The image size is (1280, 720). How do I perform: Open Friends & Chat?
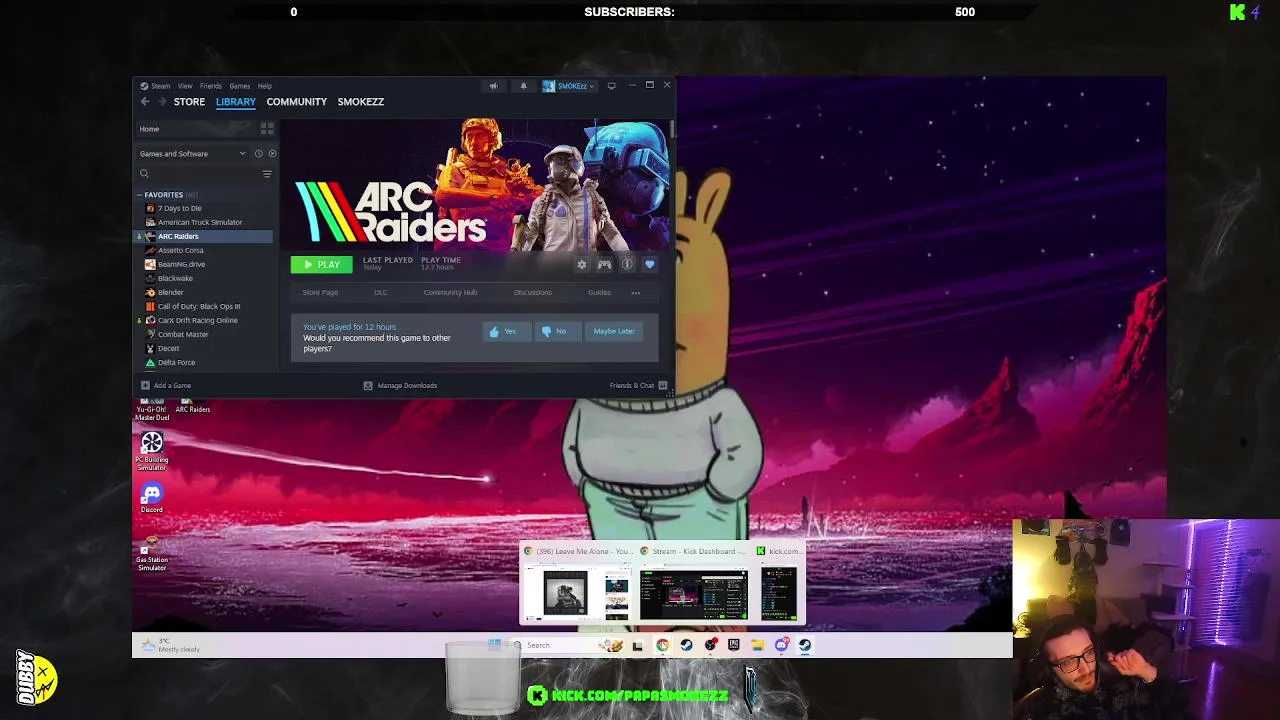tap(638, 385)
